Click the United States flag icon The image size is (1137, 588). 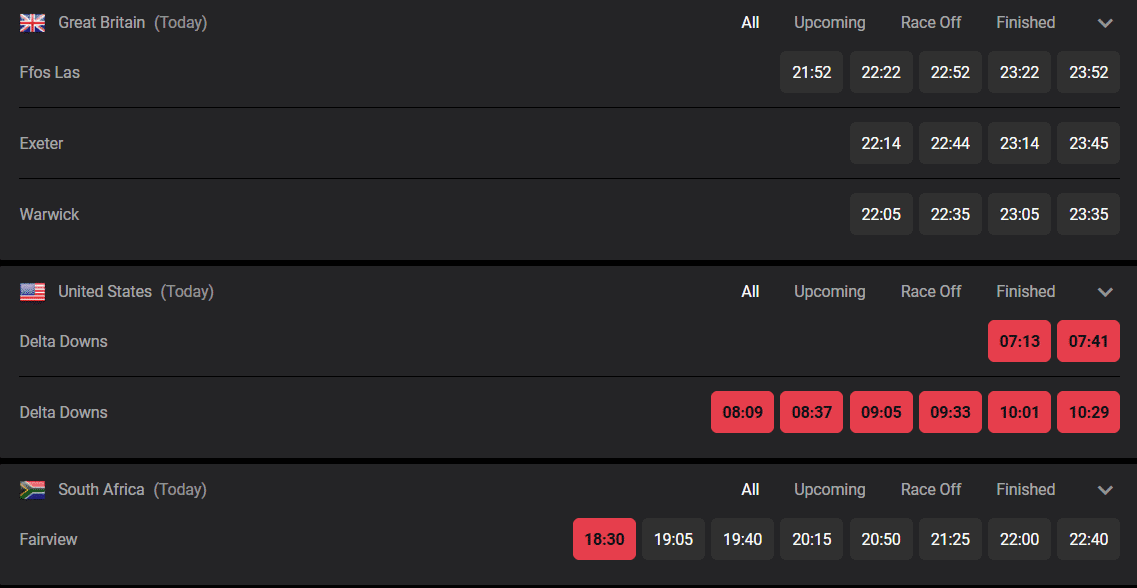pos(33,292)
